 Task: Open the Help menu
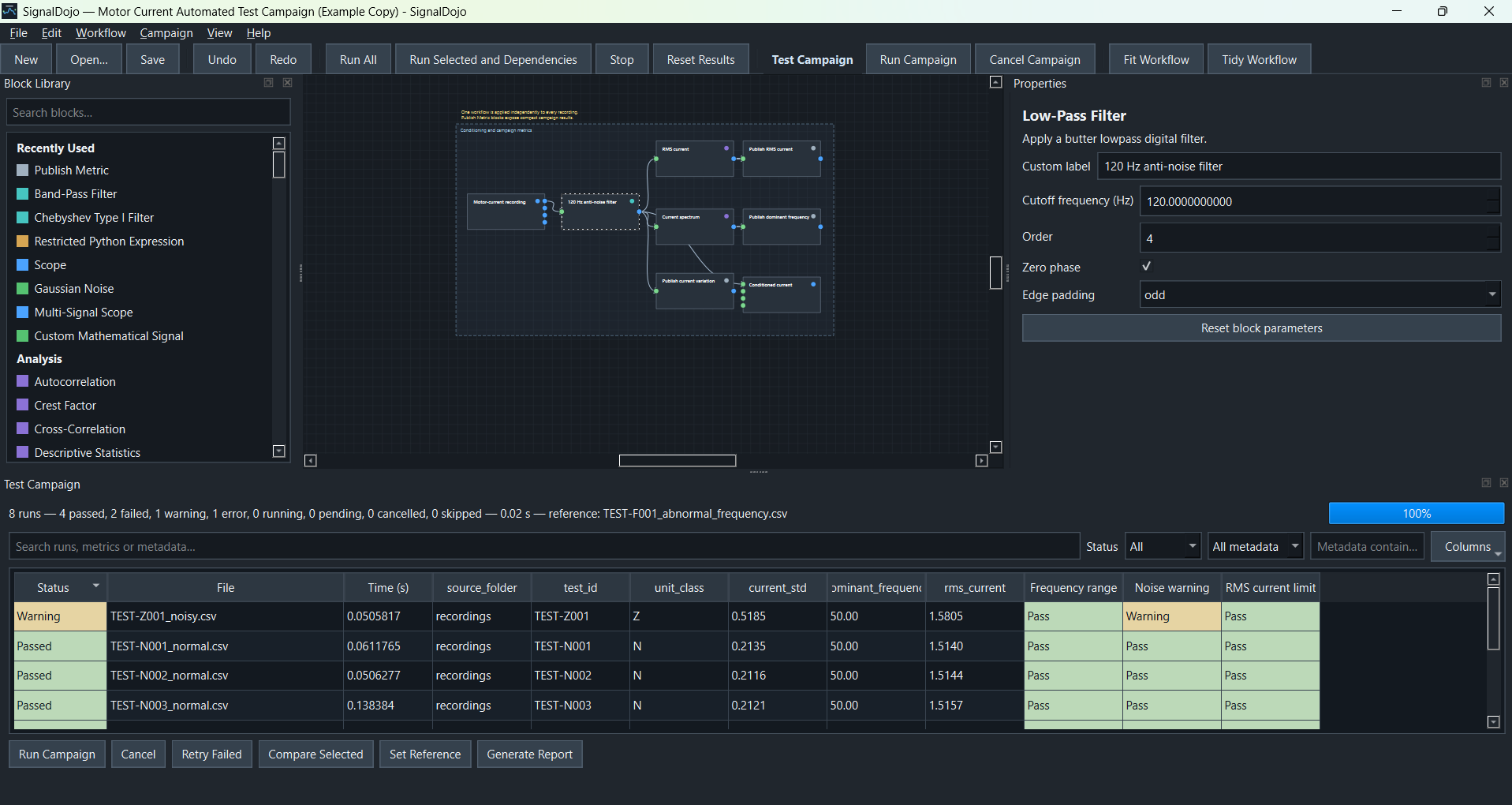[x=258, y=33]
